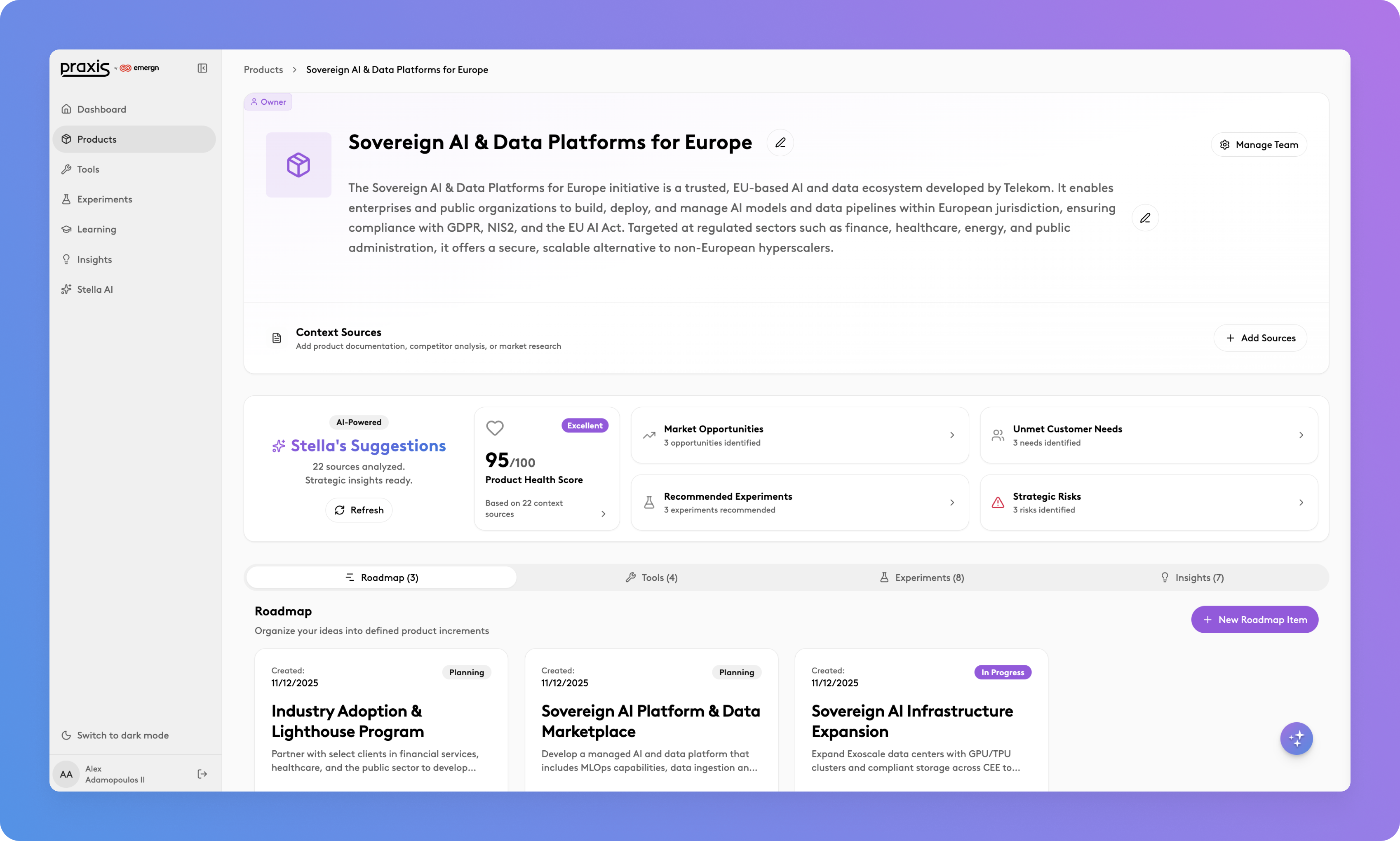The height and width of the screenshot is (841, 1400).
Task: Refresh Stella's Suggestions
Action: pyautogui.click(x=359, y=510)
